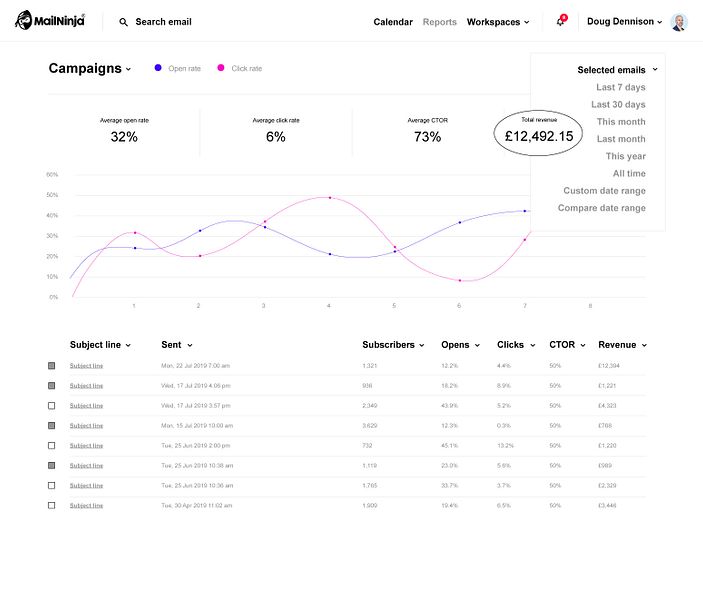Click the MailNinja logo
703x600 pixels.
(49, 20)
